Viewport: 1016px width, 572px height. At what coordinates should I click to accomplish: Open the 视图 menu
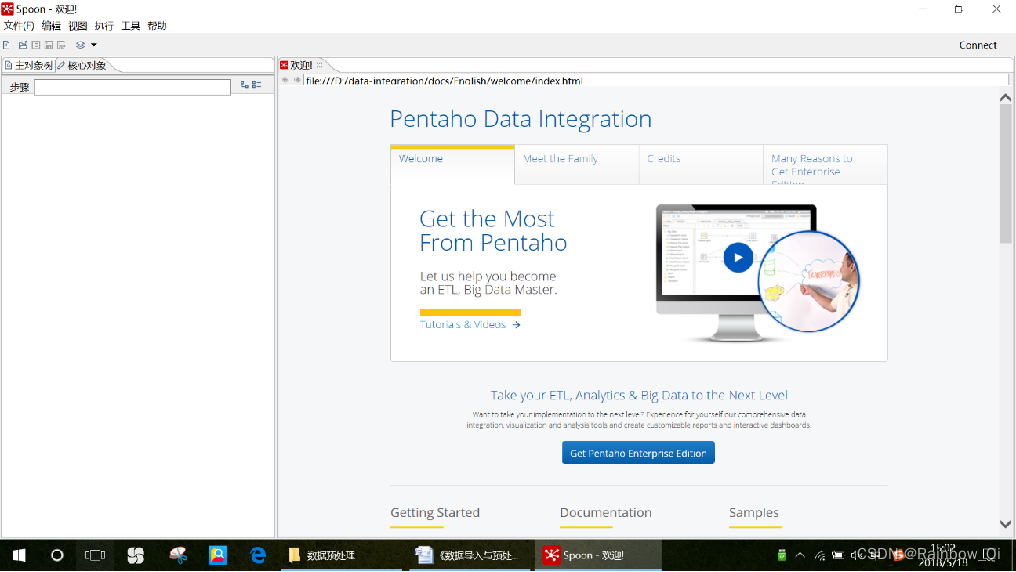click(x=78, y=26)
